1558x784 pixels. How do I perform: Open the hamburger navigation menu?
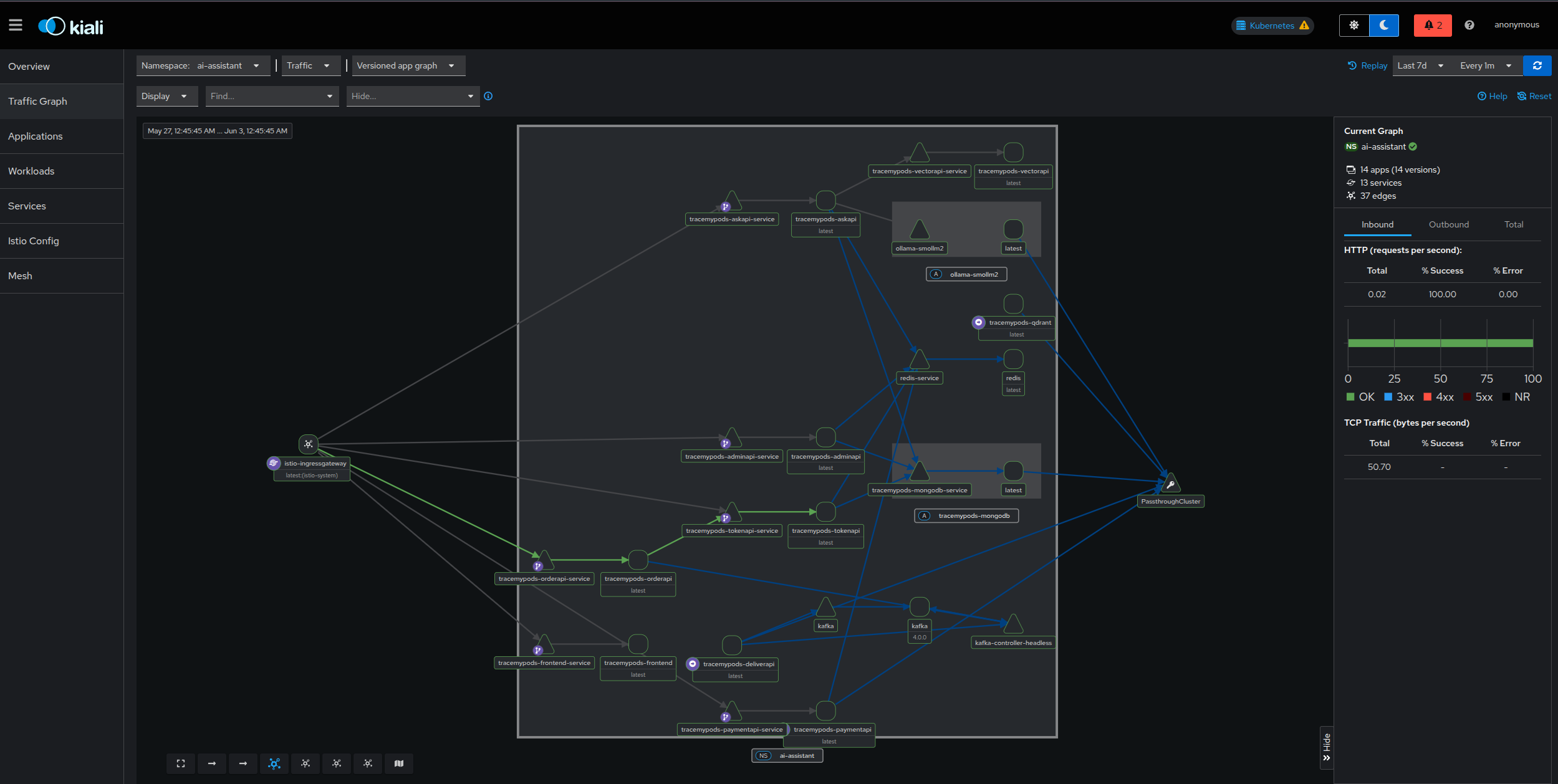tap(16, 25)
